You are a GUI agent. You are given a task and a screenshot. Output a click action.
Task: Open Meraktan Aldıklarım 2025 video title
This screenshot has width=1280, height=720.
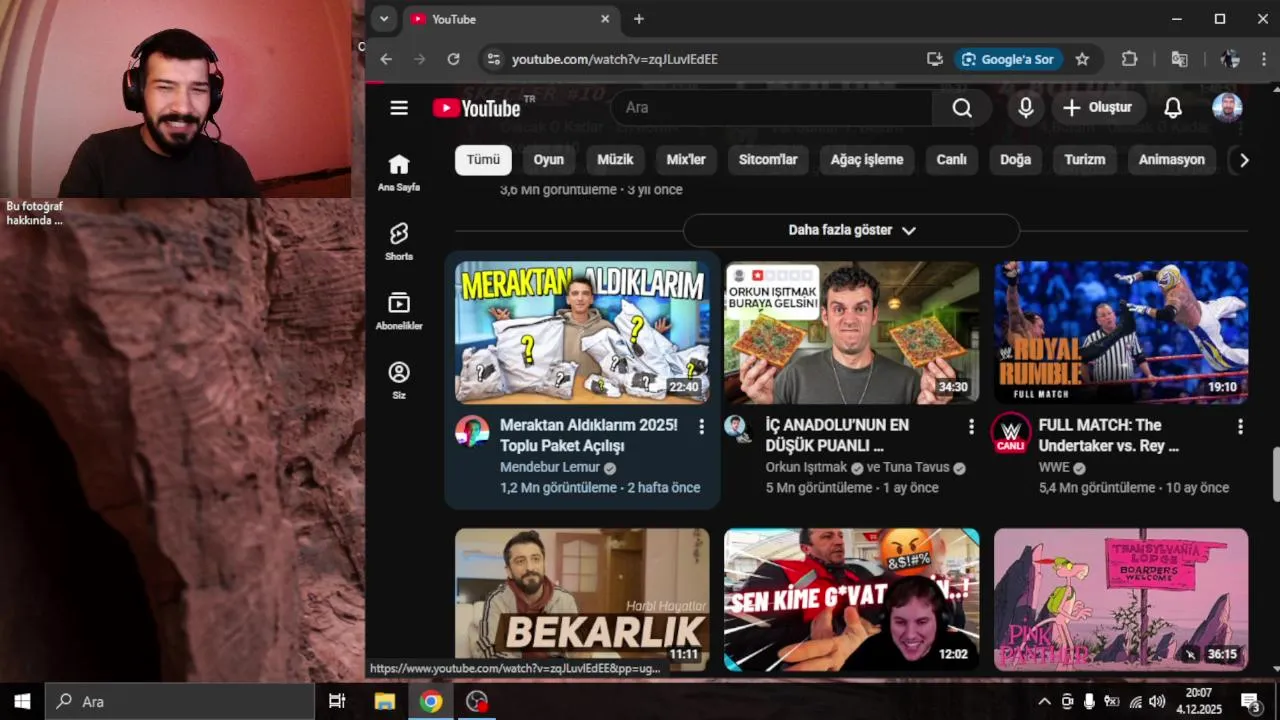pos(589,435)
